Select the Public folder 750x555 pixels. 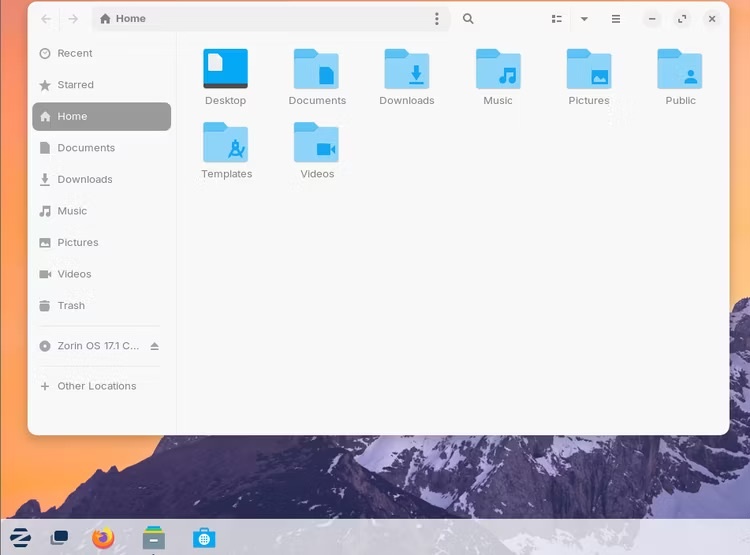pyautogui.click(x=680, y=69)
